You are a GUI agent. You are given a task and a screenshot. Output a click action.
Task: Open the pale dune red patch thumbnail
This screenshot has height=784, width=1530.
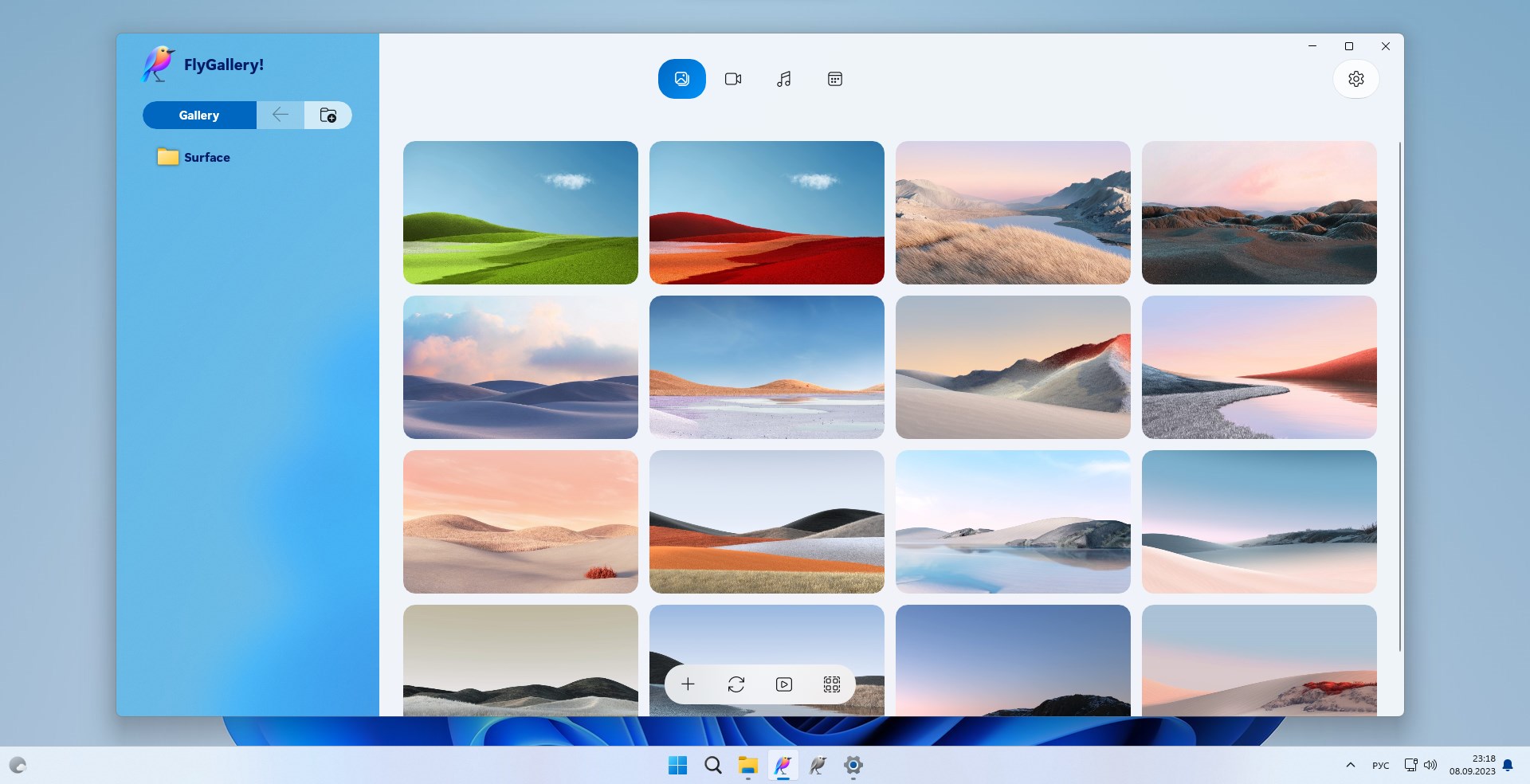point(1259,660)
